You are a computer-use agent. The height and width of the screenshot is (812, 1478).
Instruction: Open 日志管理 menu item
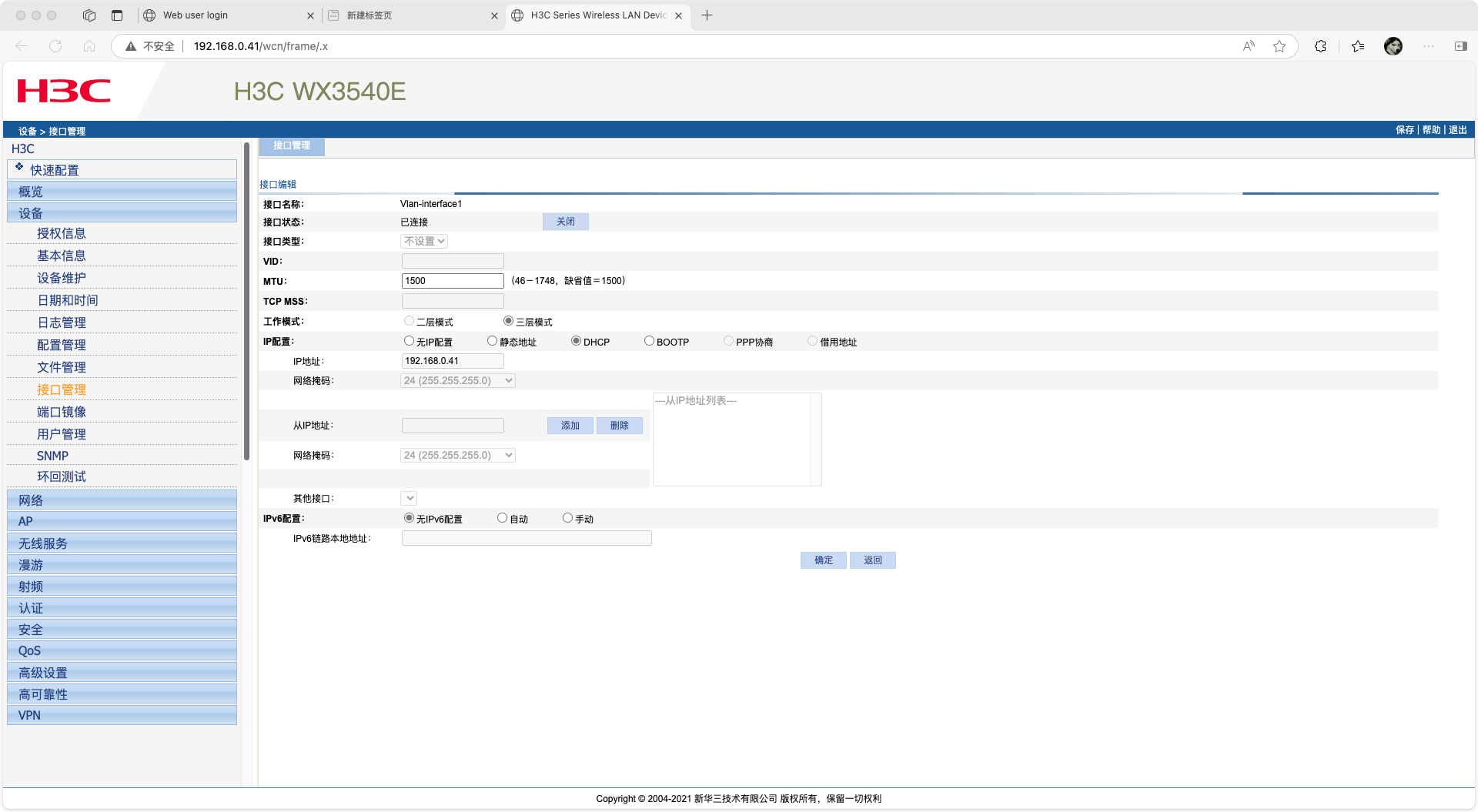[x=62, y=323]
